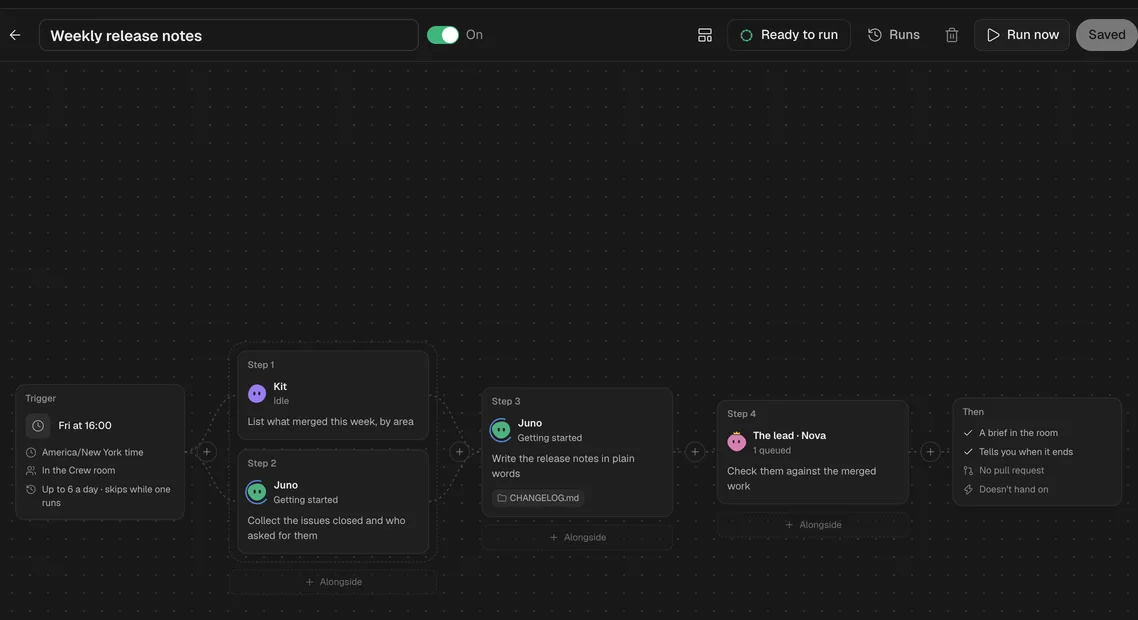Open Step 3 write release notes text

(x=563, y=466)
